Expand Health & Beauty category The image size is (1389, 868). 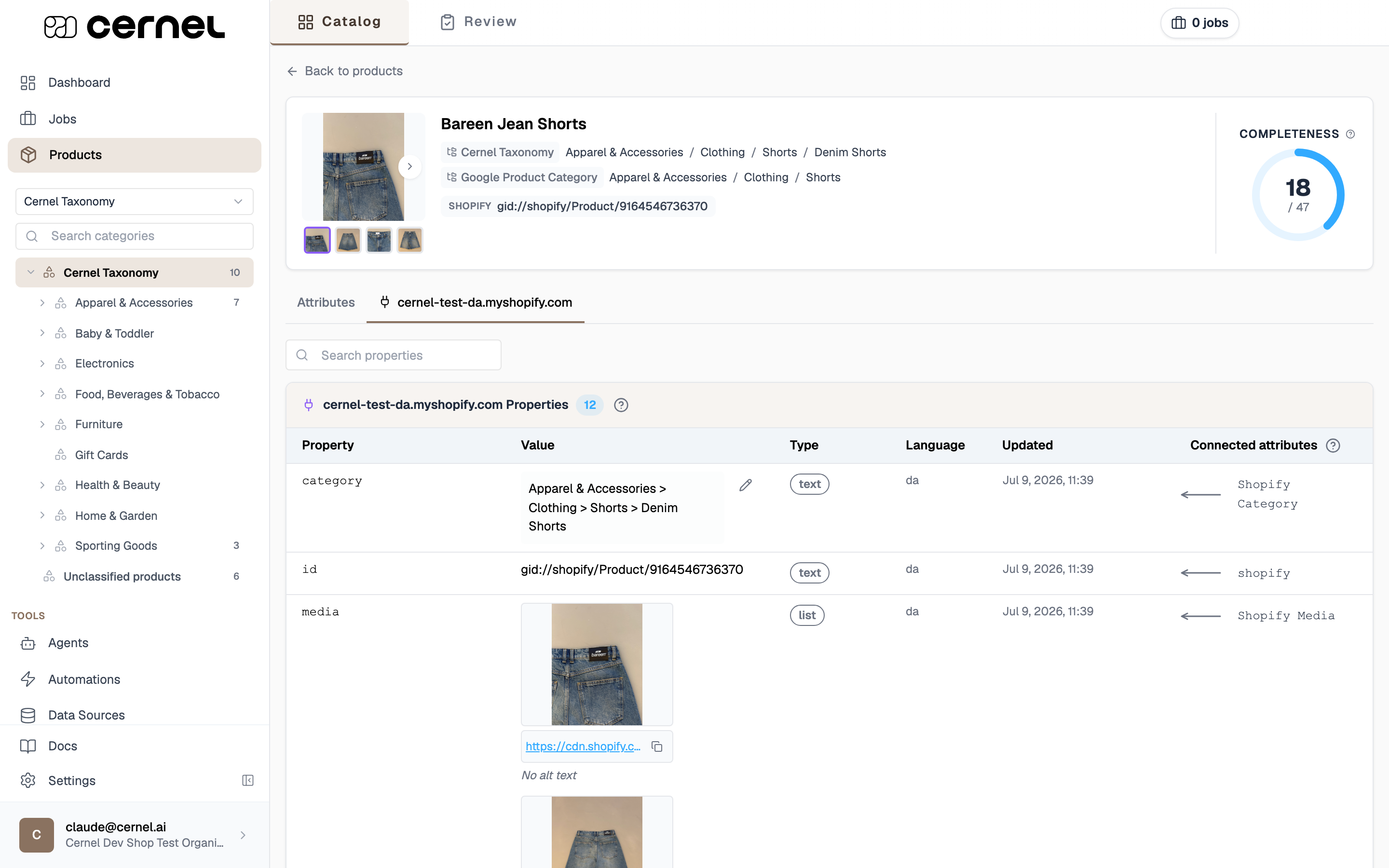tap(42, 485)
